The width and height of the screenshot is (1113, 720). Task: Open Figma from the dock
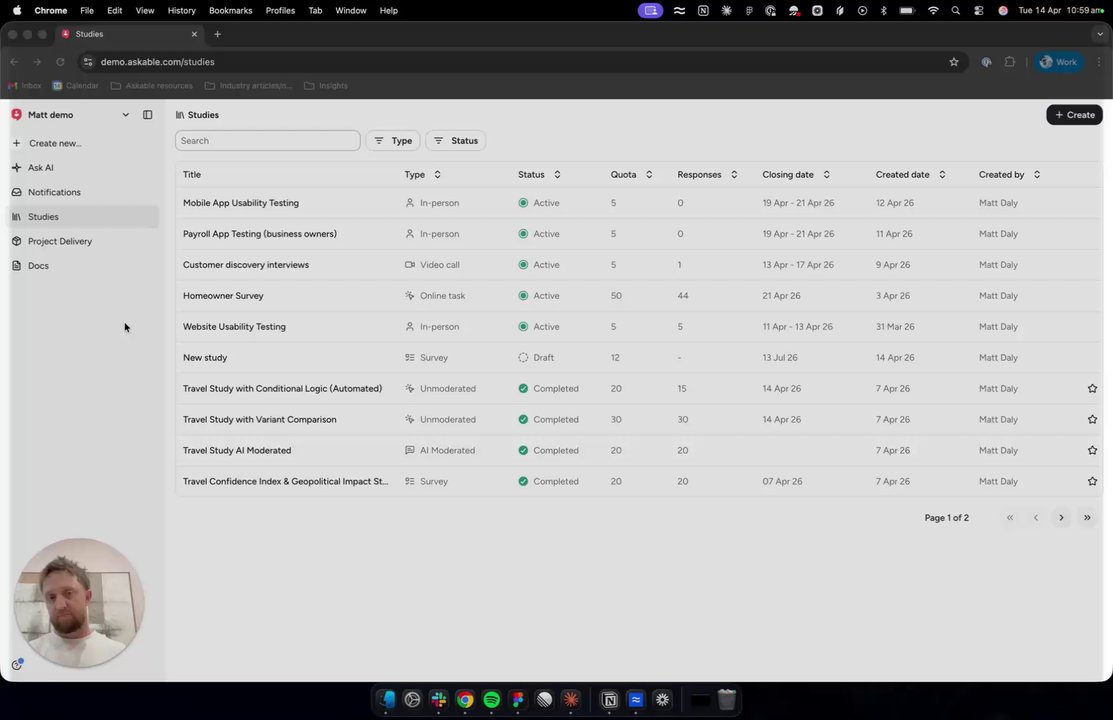click(x=517, y=700)
